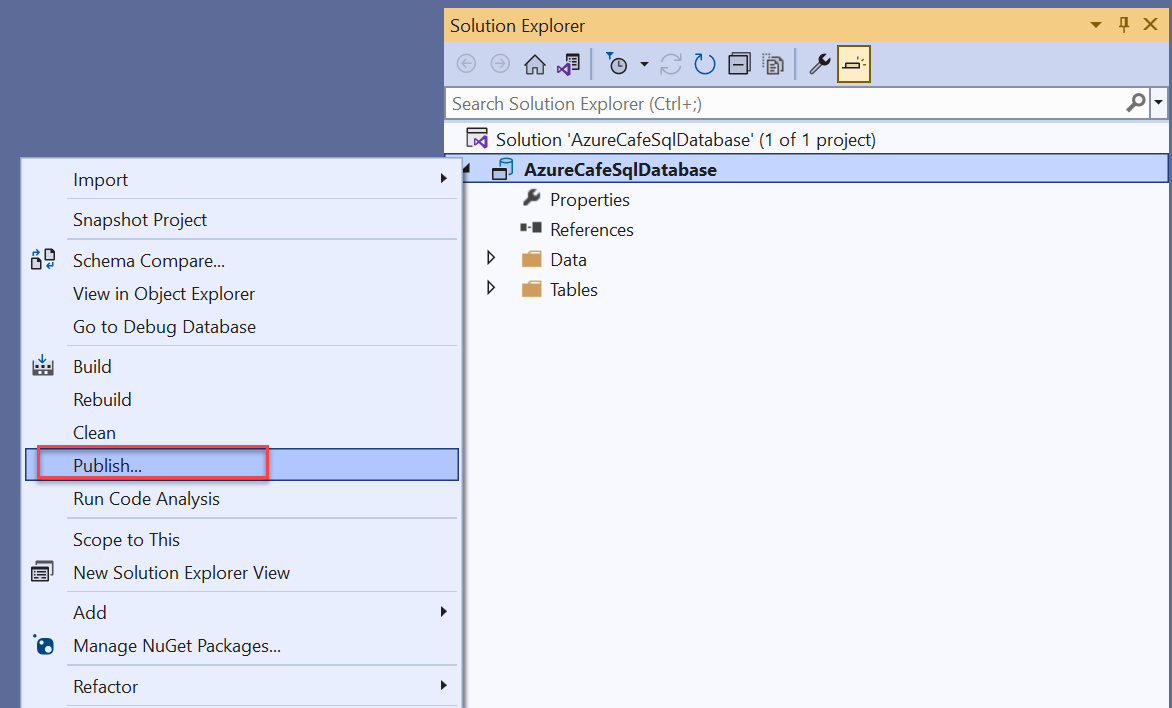The width and height of the screenshot is (1172, 708).
Task: Choose Build from context menu
Action: [x=241, y=366]
